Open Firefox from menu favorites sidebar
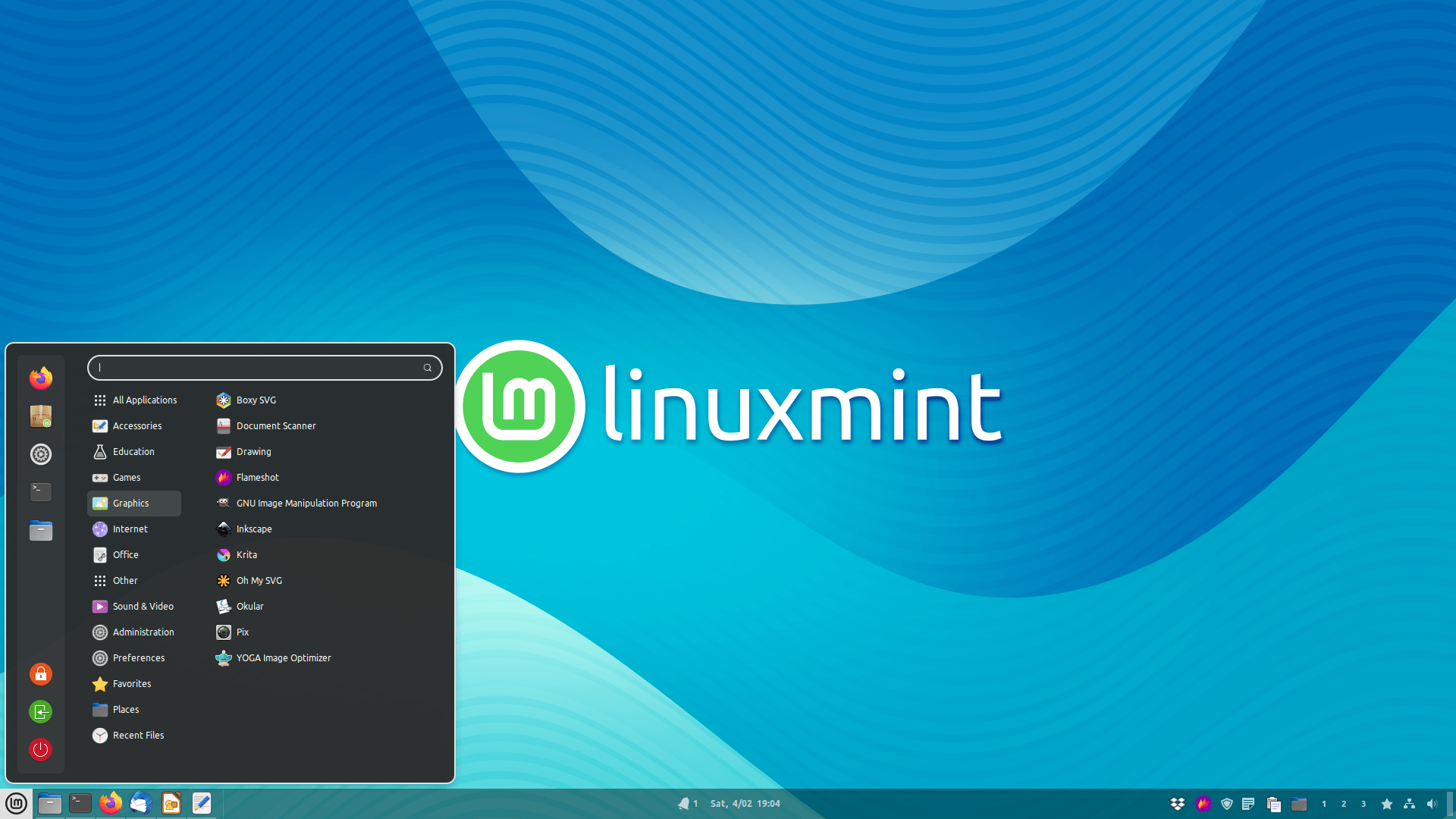The height and width of the screenshot is (819, 1456). click(x=41, y=378)
